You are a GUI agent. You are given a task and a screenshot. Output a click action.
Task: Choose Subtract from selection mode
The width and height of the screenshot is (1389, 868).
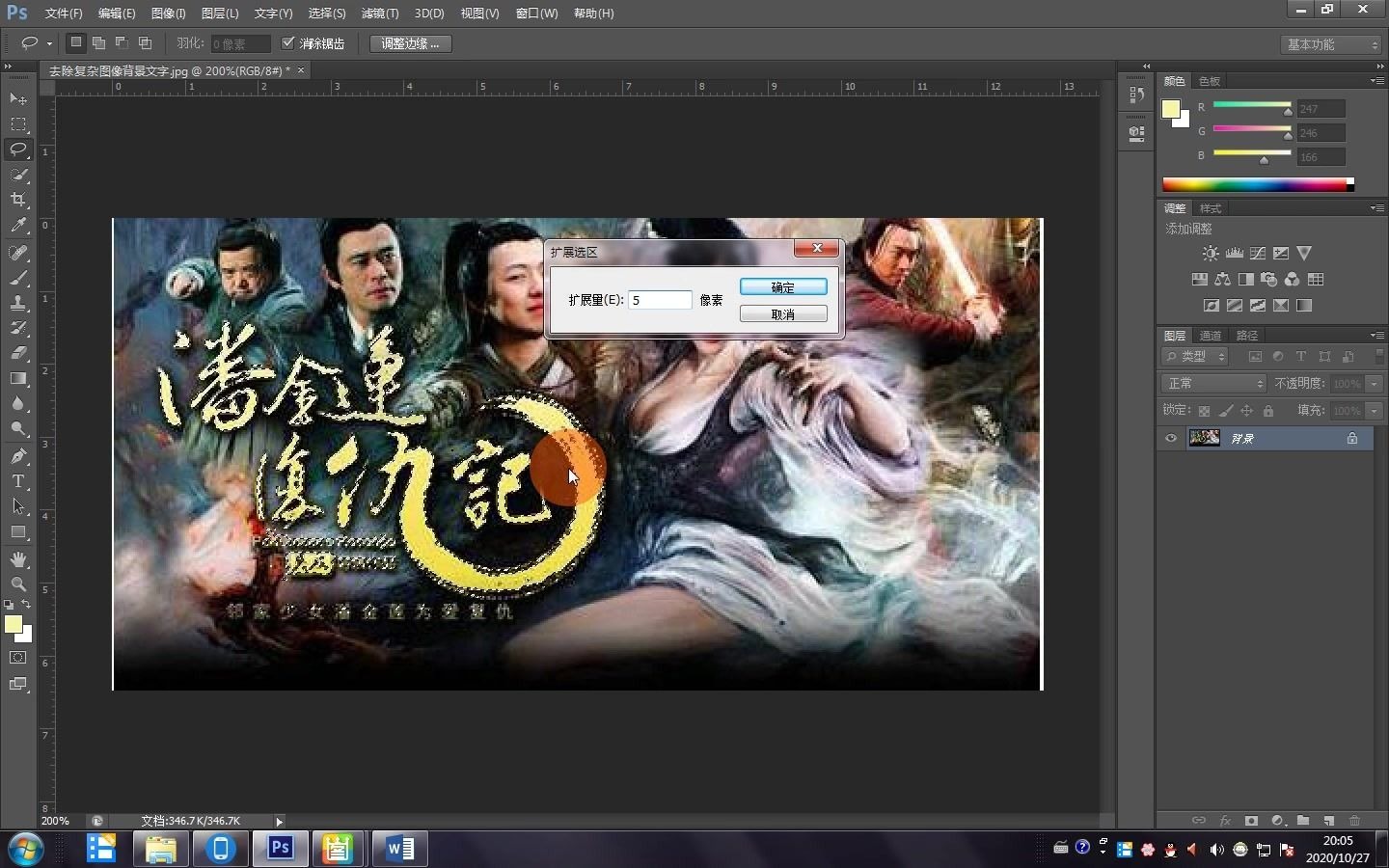pyautogui.click(x=122, y=42)
